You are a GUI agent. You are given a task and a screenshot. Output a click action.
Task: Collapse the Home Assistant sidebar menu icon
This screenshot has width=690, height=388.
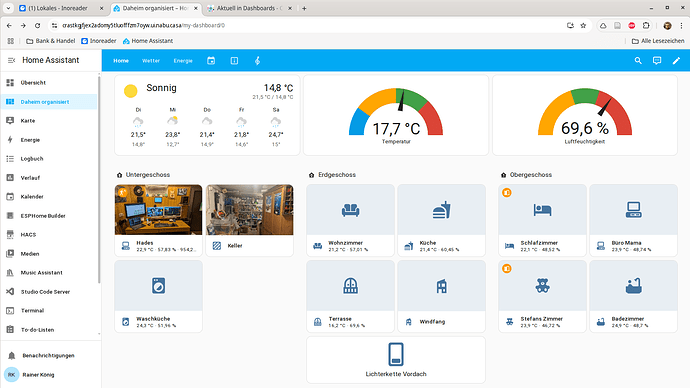11,60
